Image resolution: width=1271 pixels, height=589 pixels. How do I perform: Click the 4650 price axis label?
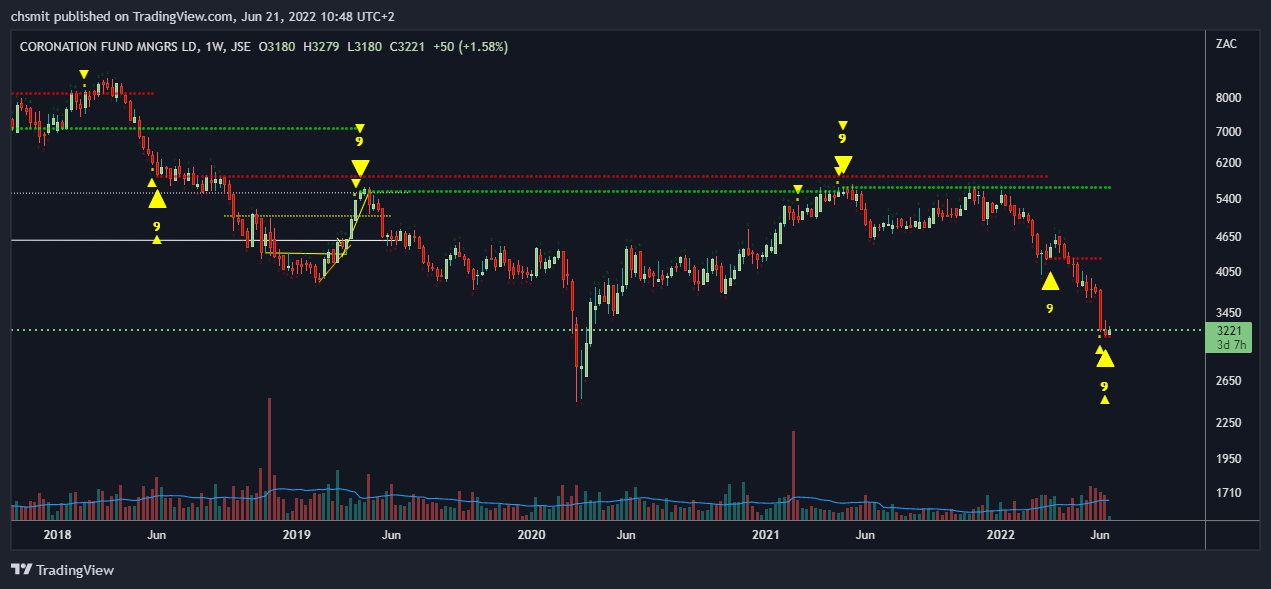click(x=1229, y=237)
